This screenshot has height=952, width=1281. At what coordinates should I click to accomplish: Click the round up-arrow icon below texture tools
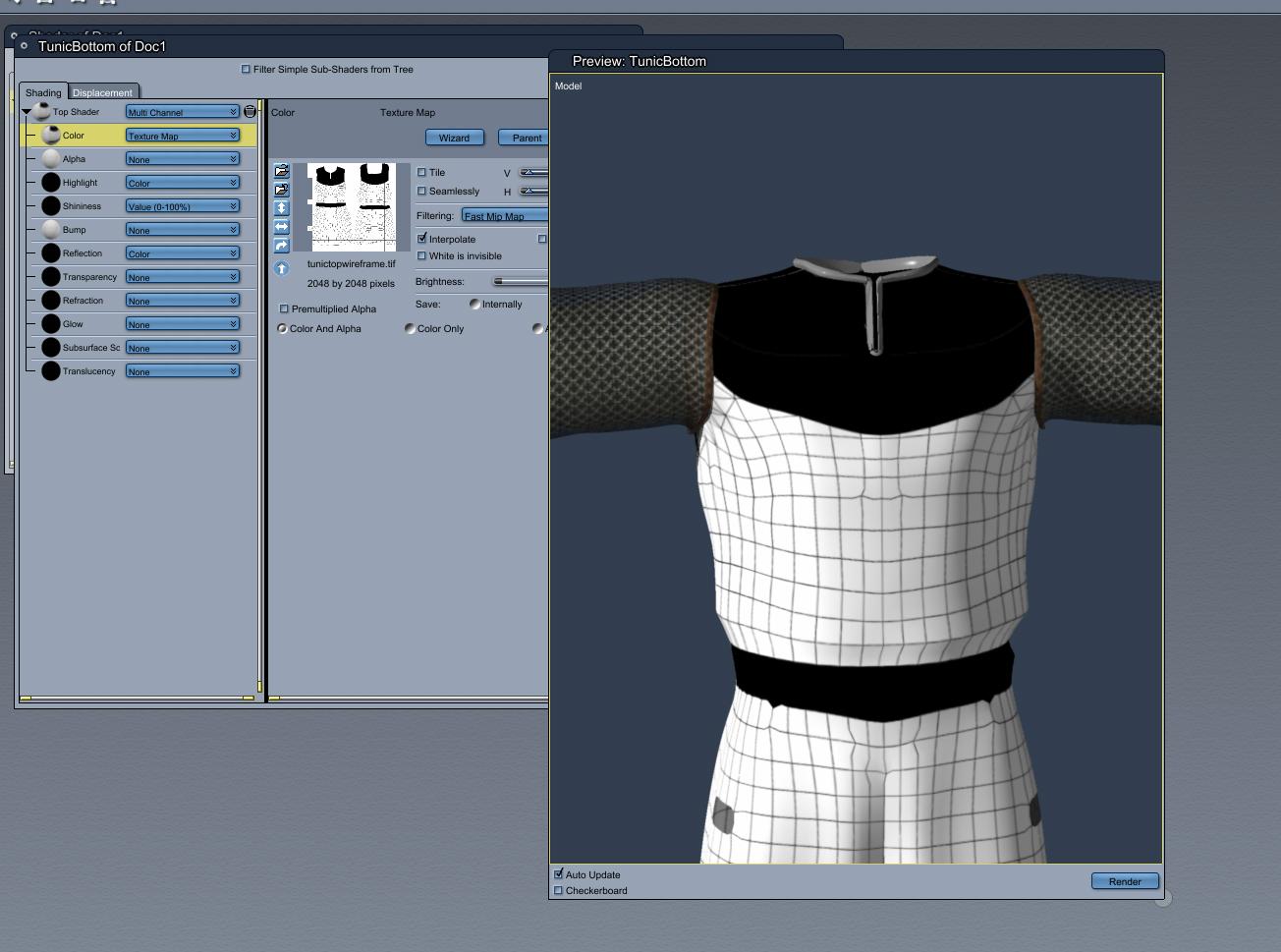(x=282, y=268)
